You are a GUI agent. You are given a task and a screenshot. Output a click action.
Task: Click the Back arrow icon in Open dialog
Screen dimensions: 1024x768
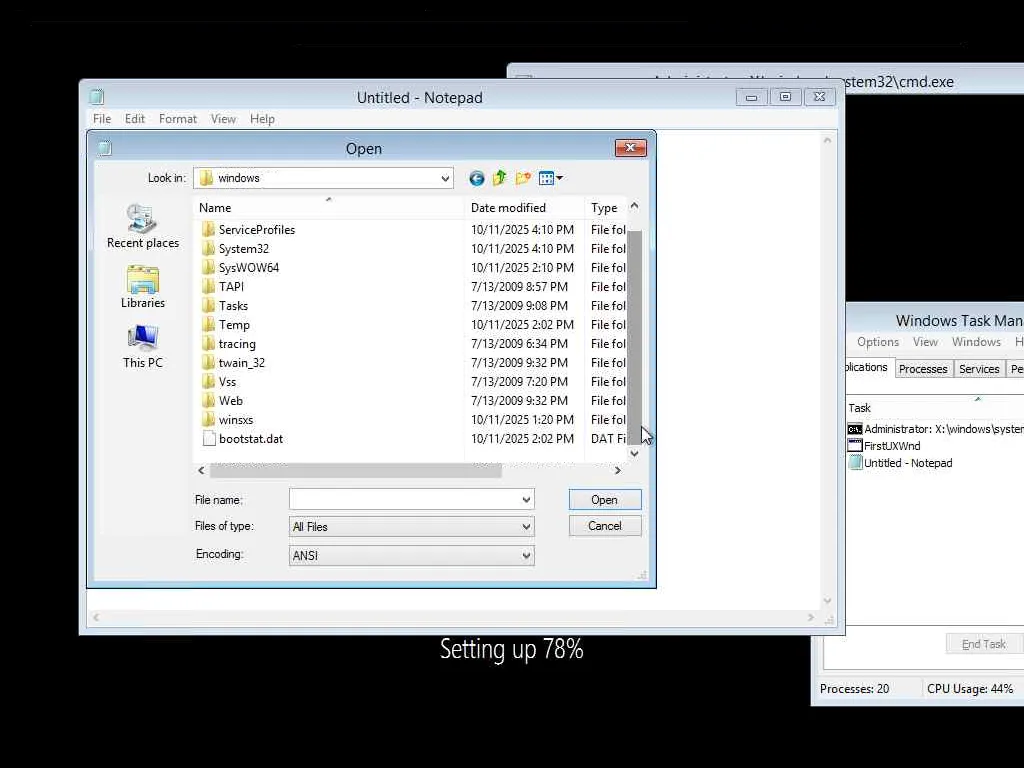[x=477, y=178]
